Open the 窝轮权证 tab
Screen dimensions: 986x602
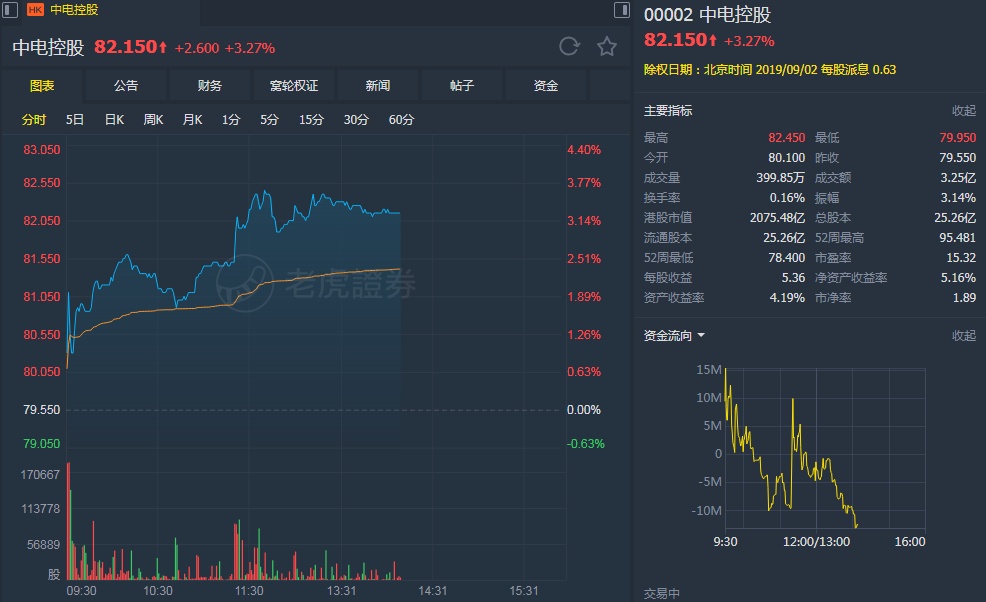[294, 86]
